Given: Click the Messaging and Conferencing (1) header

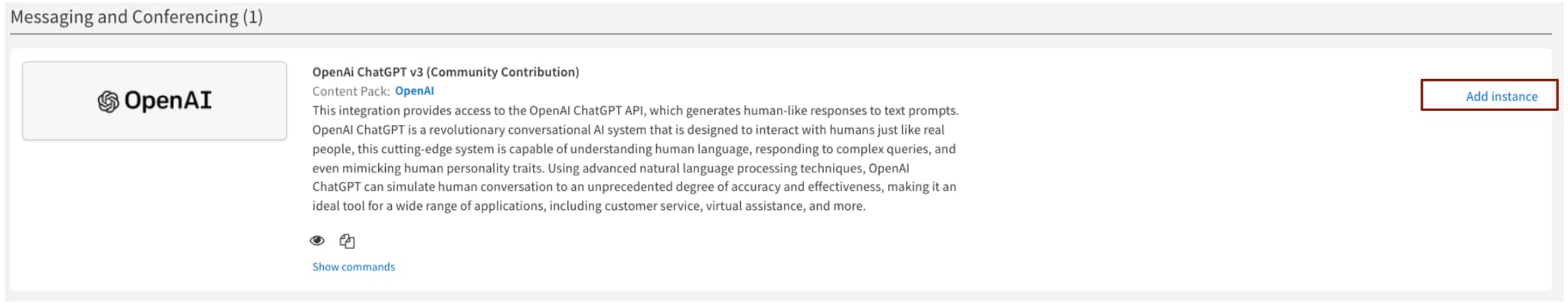Looking at the screenshot, I should tap(136, 17).
